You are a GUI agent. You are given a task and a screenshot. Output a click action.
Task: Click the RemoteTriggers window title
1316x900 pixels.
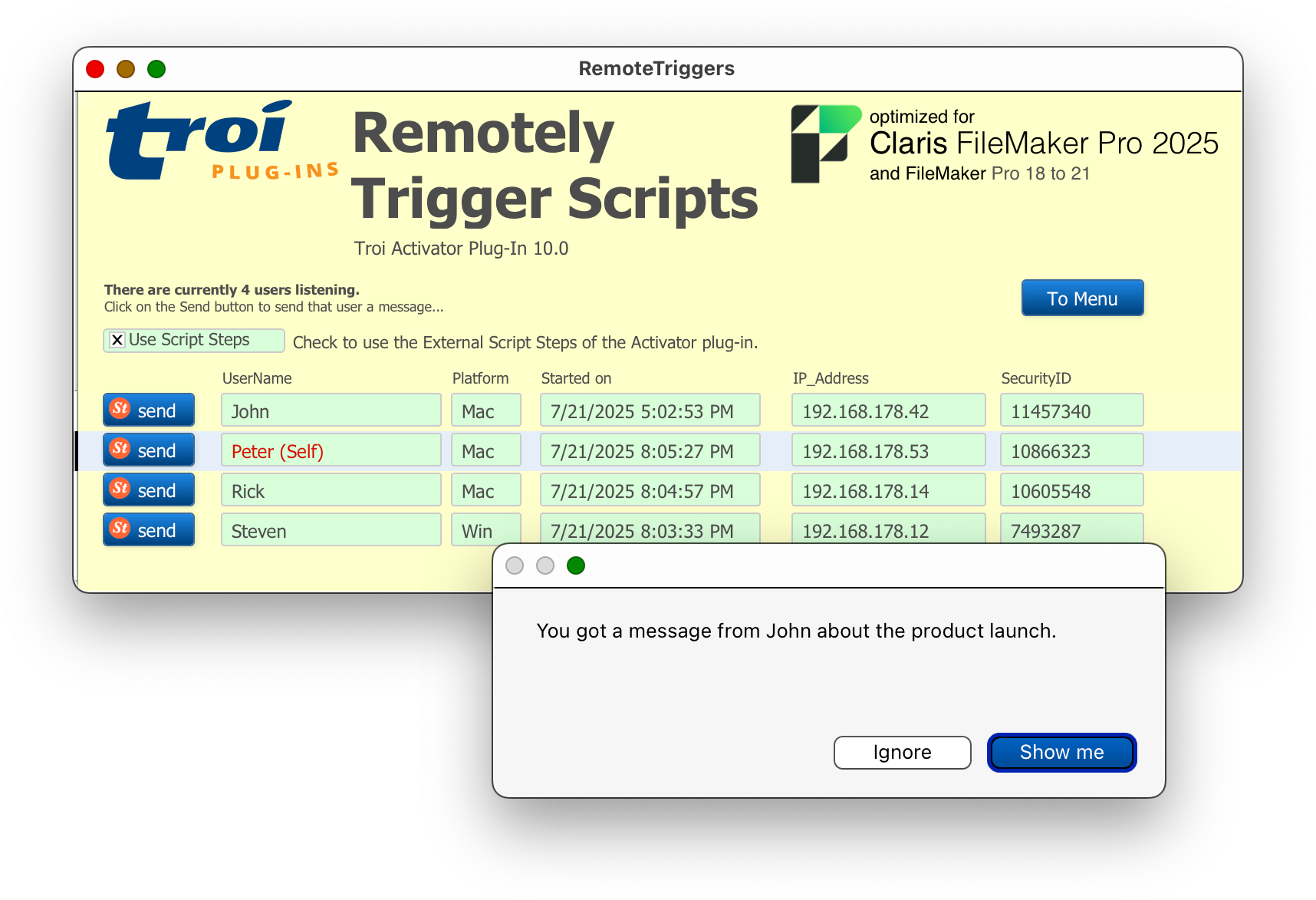[656, 68]
